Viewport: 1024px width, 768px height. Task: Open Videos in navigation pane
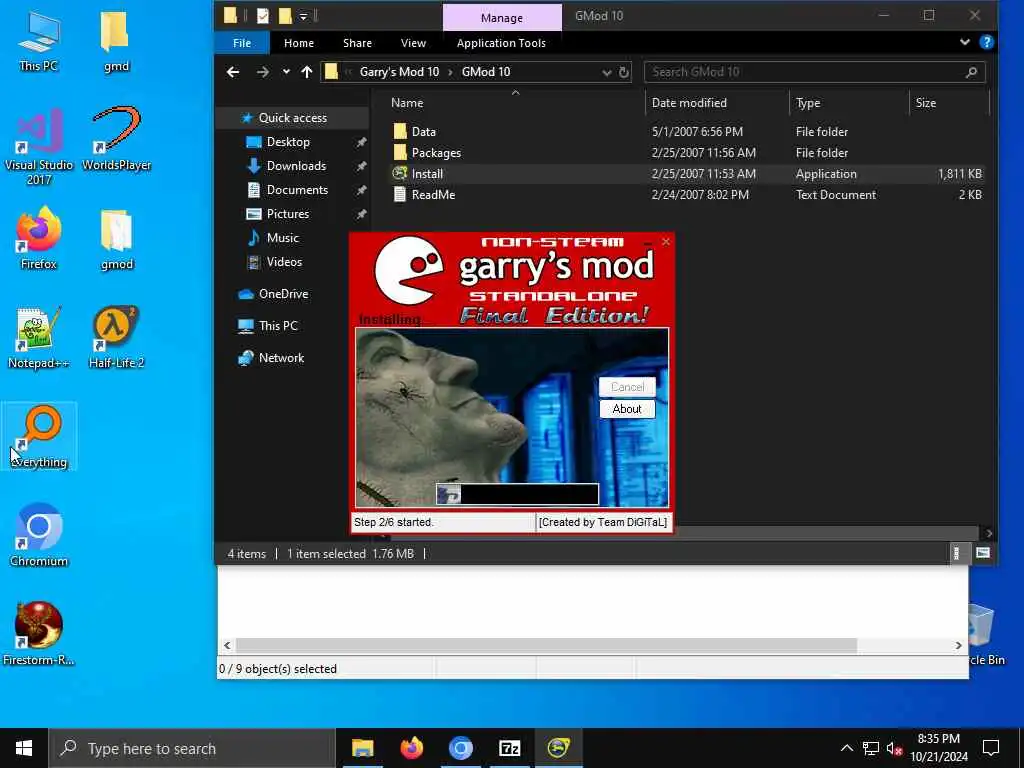[x=284, y=262]
